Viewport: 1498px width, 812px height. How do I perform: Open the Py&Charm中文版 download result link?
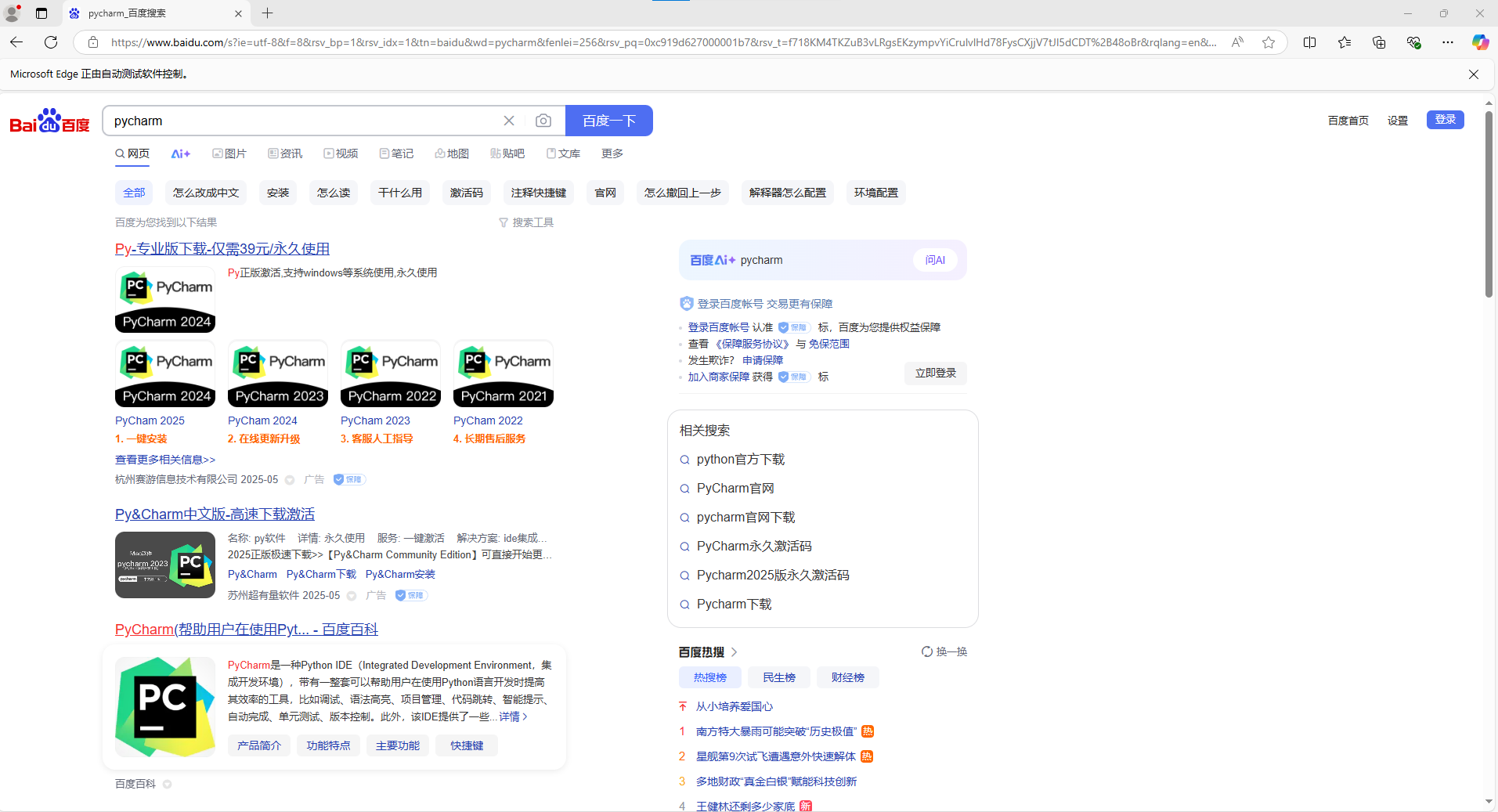(x=215, y=514)
